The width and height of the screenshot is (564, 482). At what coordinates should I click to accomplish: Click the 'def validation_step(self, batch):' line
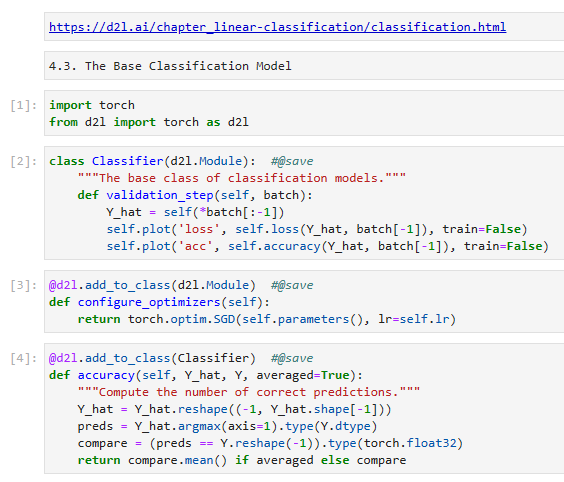195,195
